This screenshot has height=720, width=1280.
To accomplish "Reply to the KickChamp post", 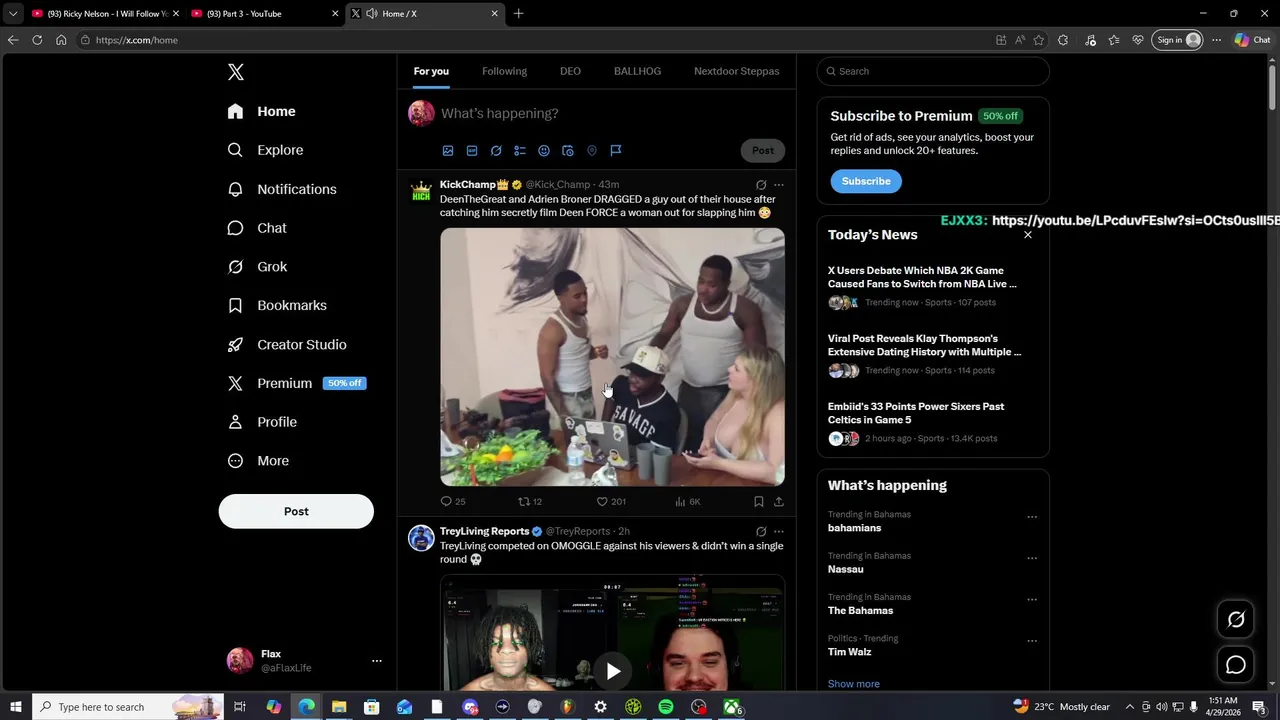I will click(x=453, y=502).
